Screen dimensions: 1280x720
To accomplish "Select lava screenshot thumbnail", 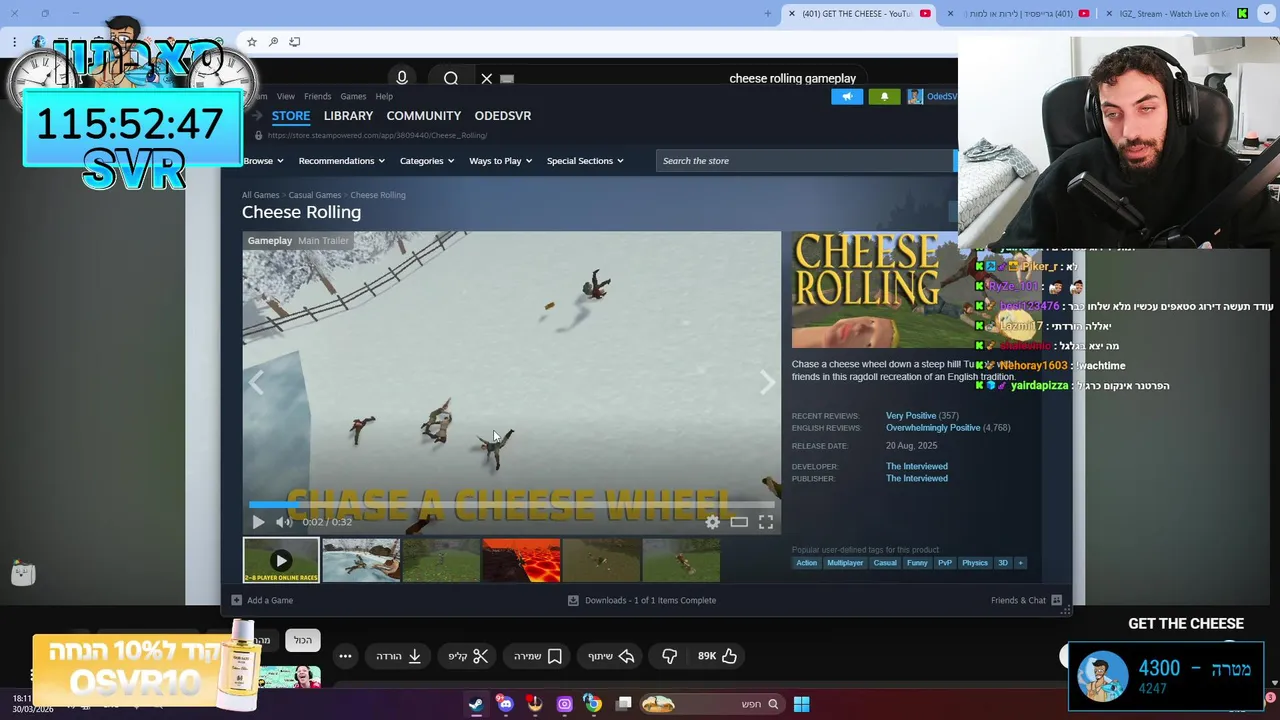I will click(x=521, y=560).
